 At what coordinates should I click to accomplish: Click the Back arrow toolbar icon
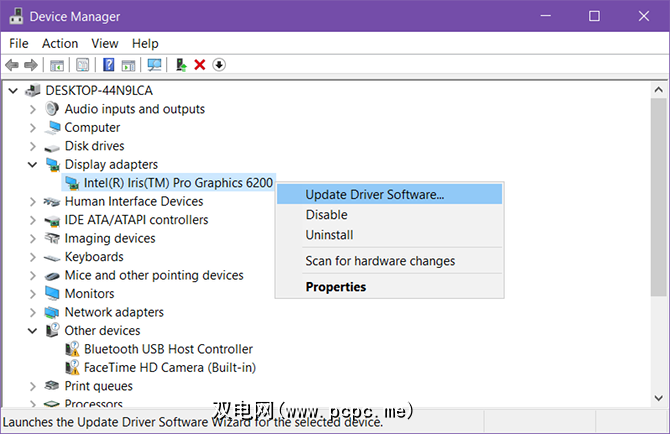click(x=12, y=65)
